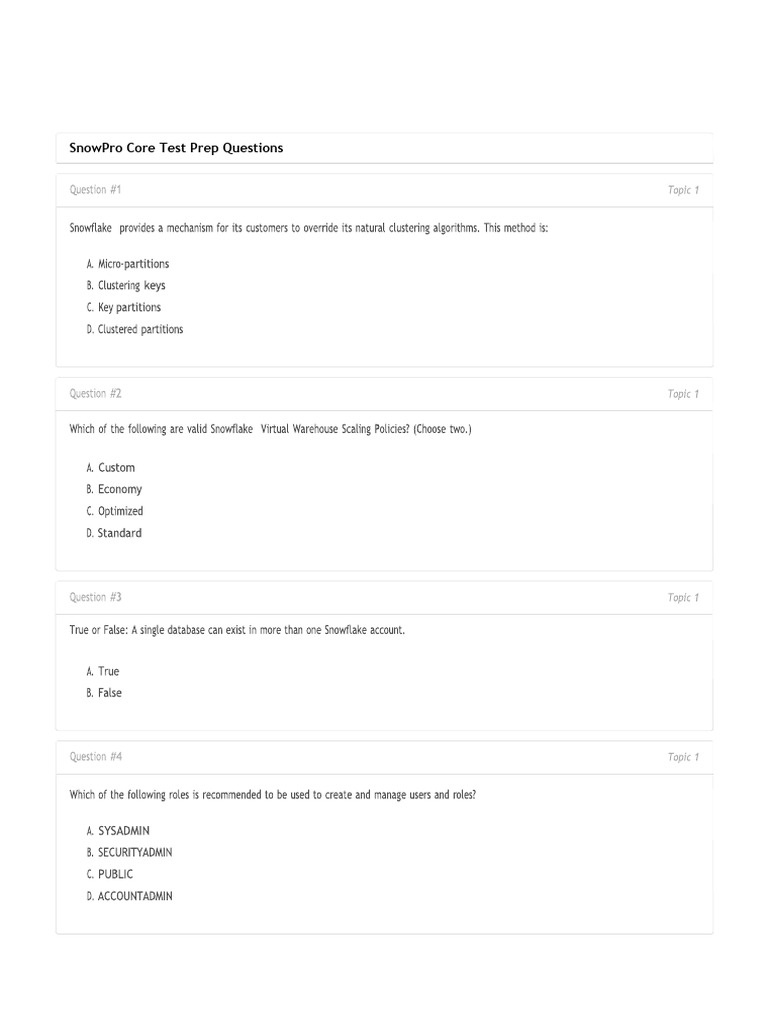Check option C. Optimized
This screenshot has height=1024, width=768.
tap(115, 512)
